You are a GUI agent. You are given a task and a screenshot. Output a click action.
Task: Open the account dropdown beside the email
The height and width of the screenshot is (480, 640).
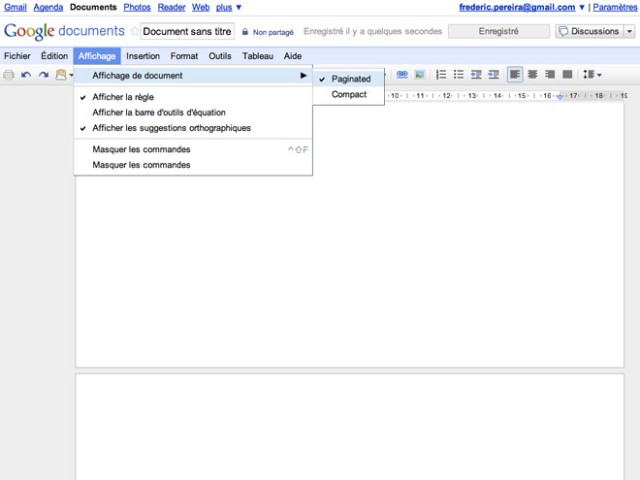(x=582, y=7)
